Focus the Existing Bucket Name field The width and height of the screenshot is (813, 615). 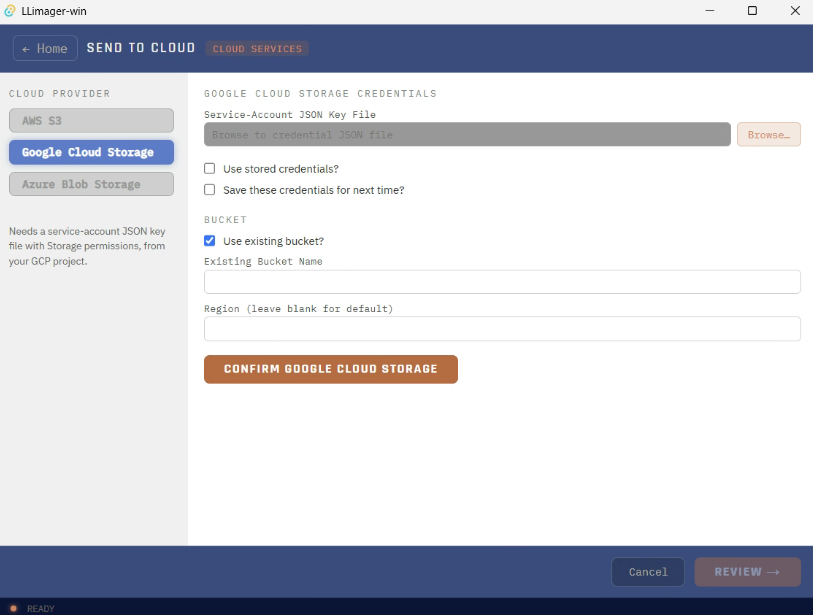[x=502, y=282]
